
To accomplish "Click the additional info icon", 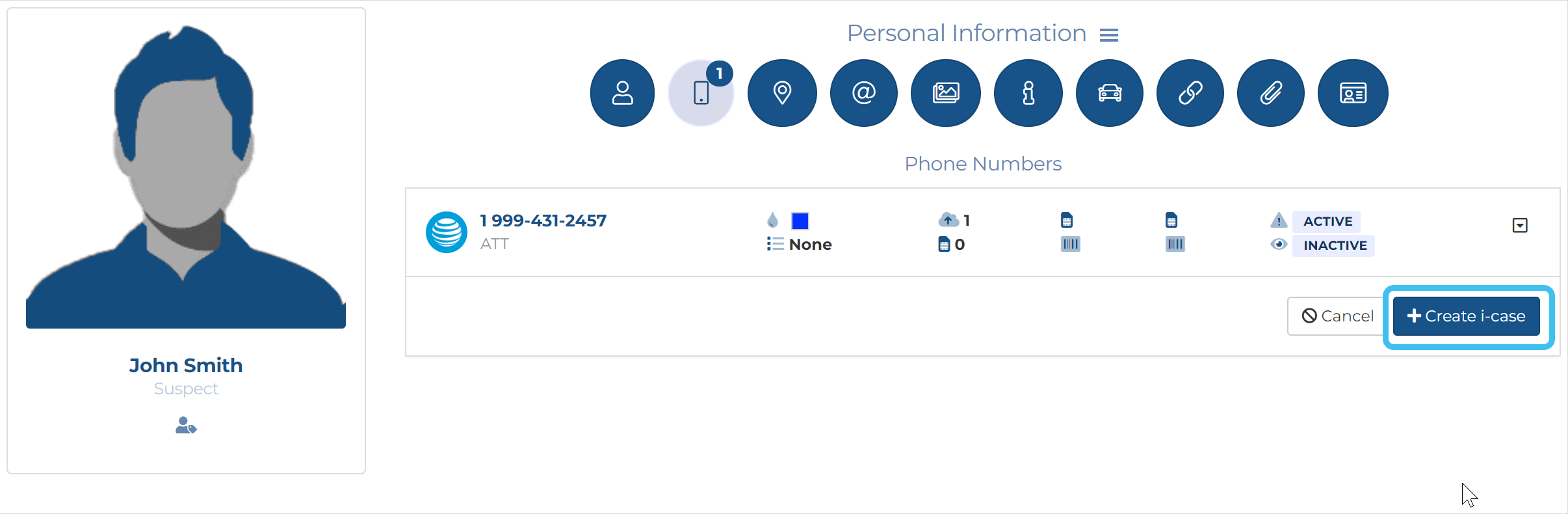I will 1028,93.
